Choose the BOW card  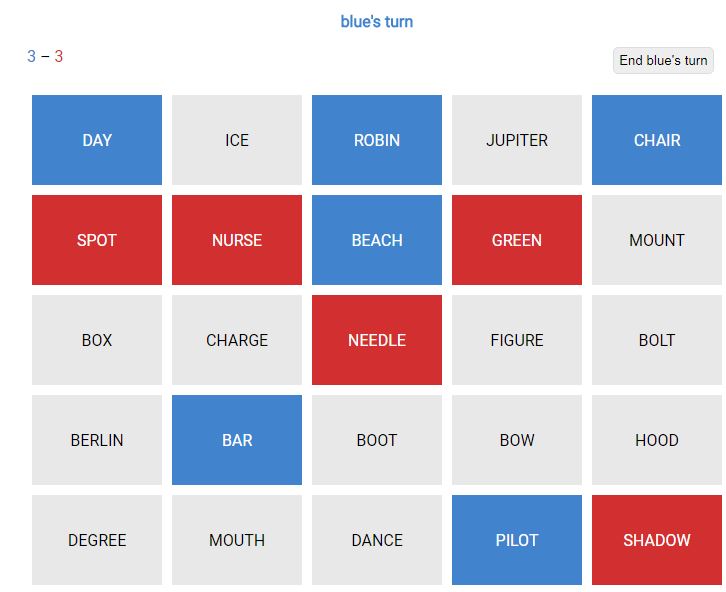[517, 440]
